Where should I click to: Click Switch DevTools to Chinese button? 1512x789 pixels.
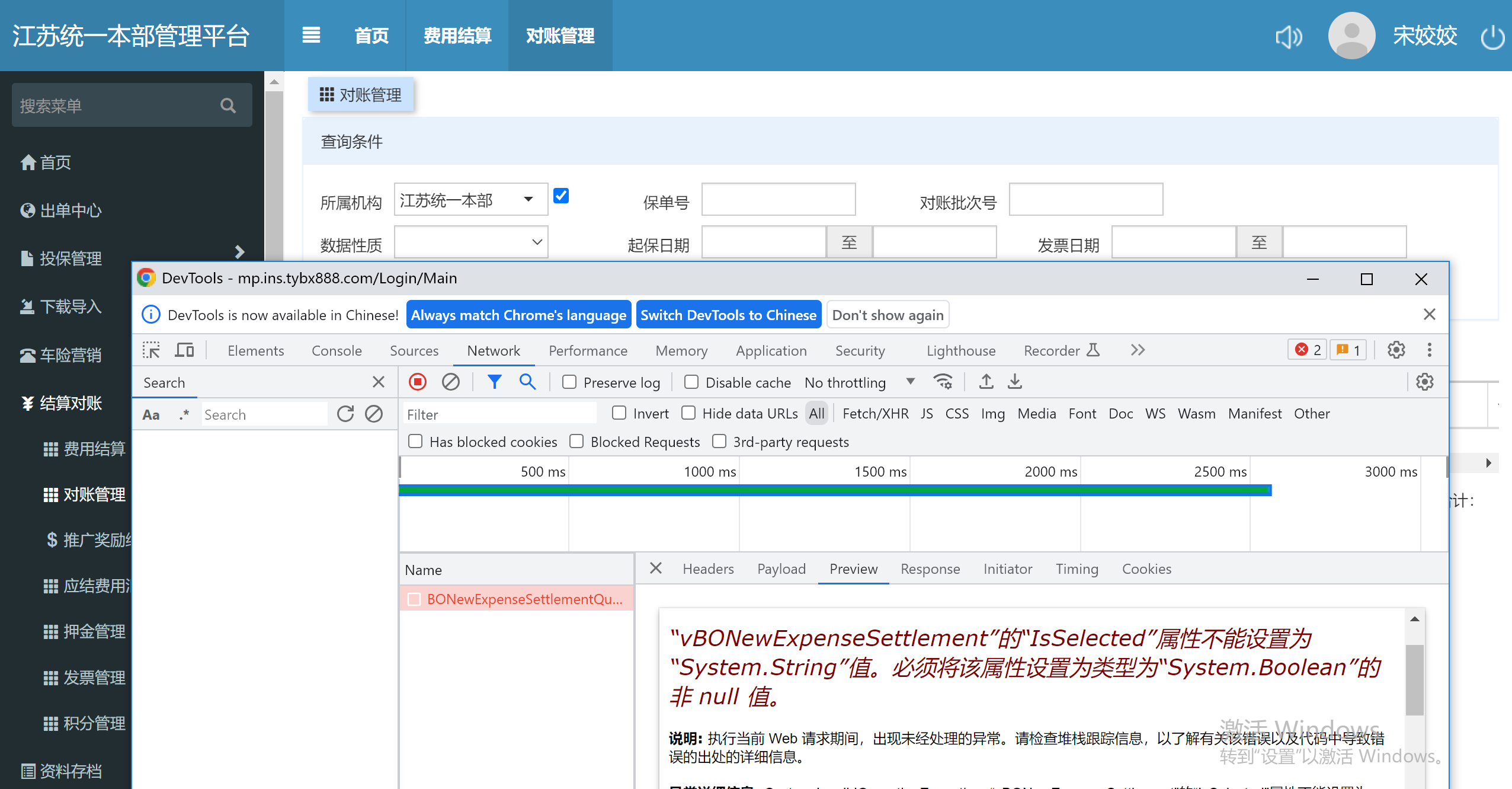coord(728,315)
